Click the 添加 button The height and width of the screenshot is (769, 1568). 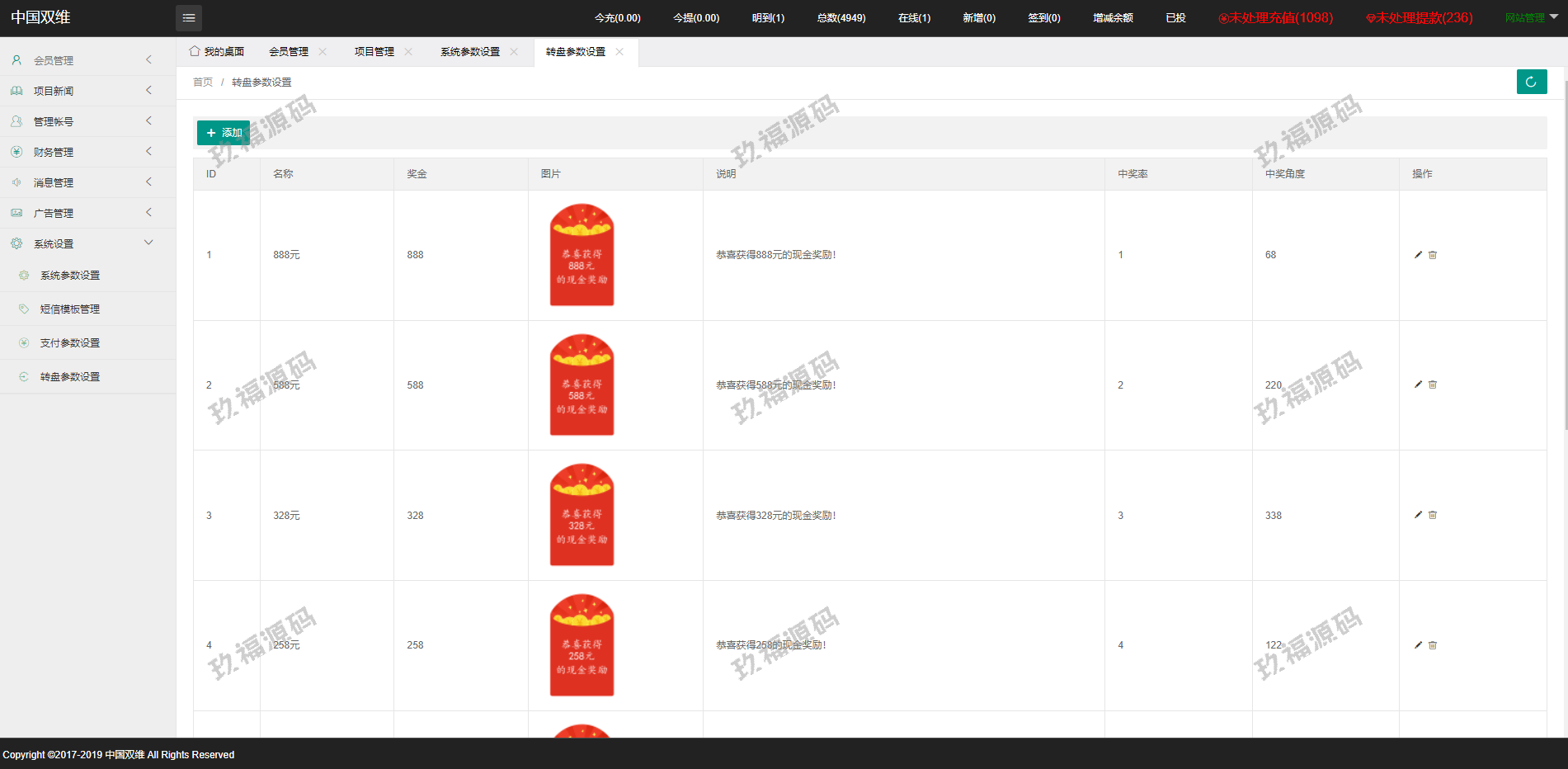224,133
